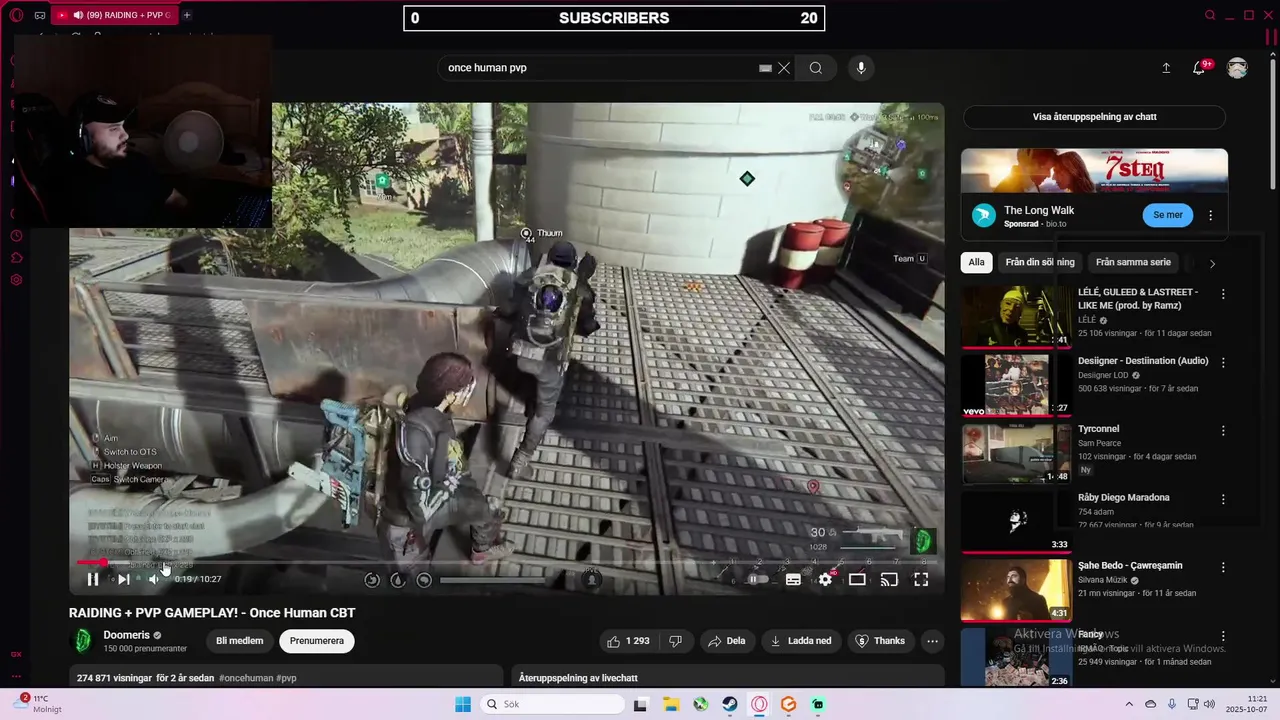Open Steam from the taskbar

(x=730, y=704)
